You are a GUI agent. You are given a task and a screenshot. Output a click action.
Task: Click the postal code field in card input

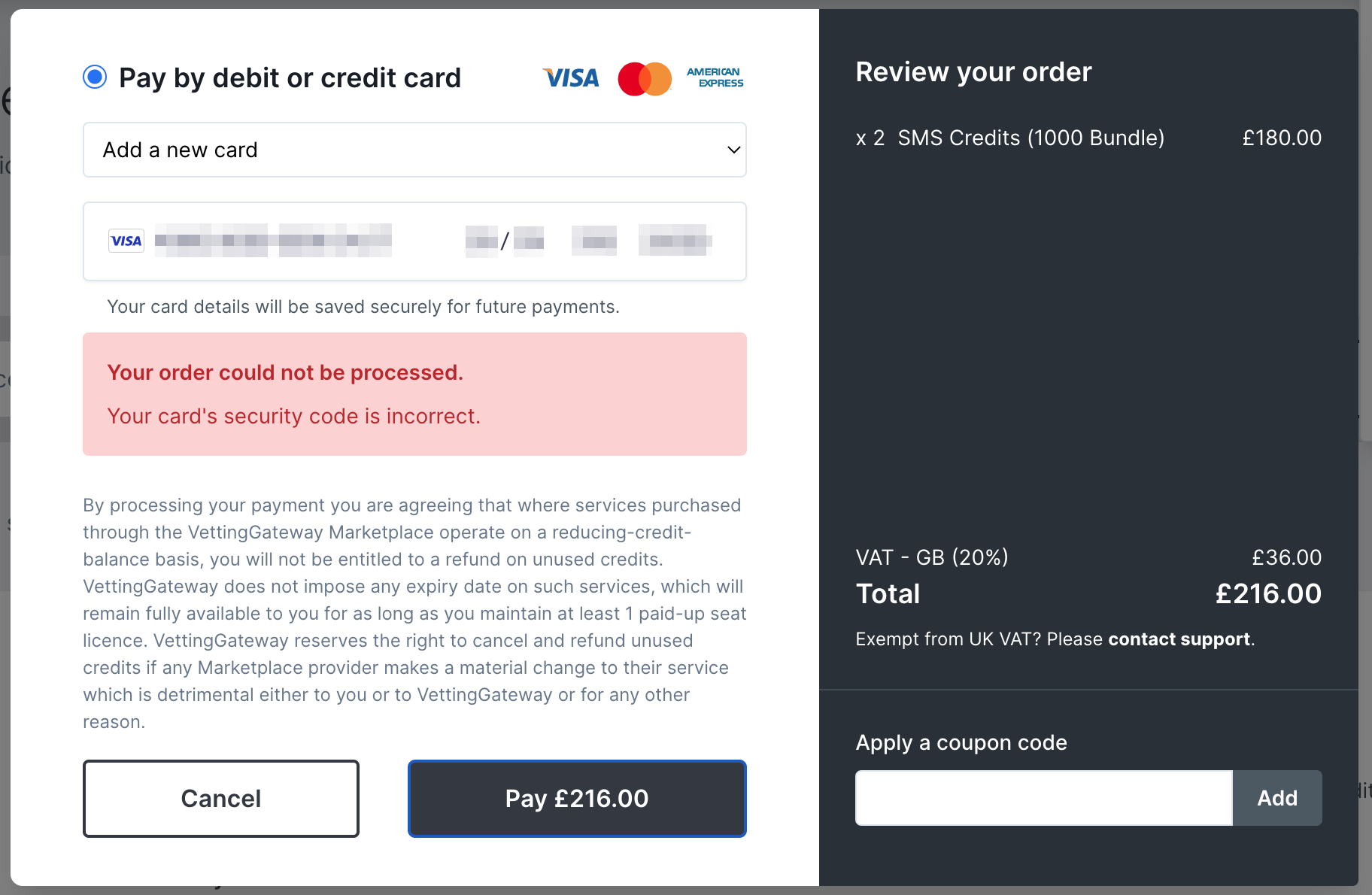(x=675, y=241)
